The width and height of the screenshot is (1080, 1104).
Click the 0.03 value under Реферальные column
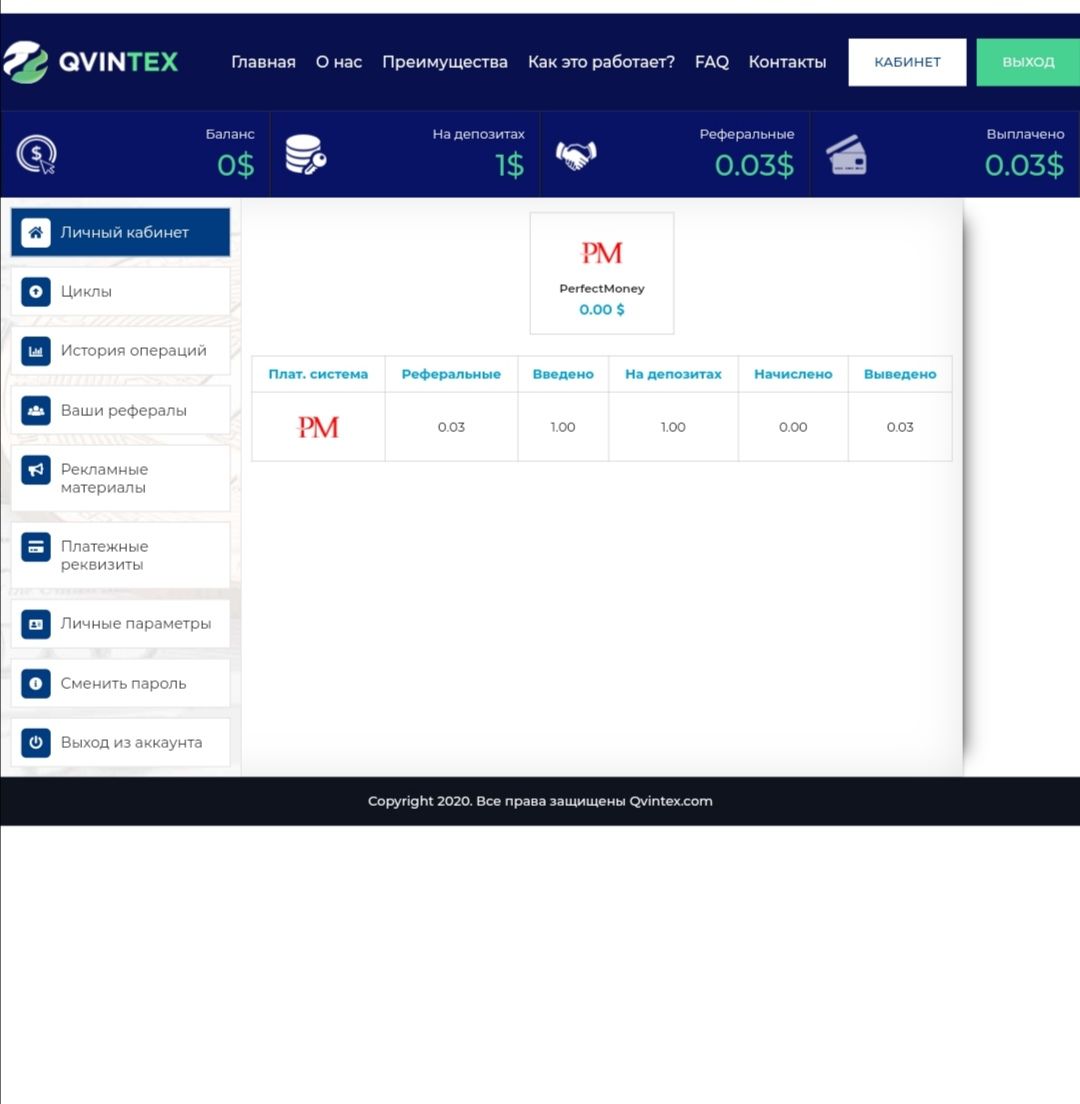(451, 427)
